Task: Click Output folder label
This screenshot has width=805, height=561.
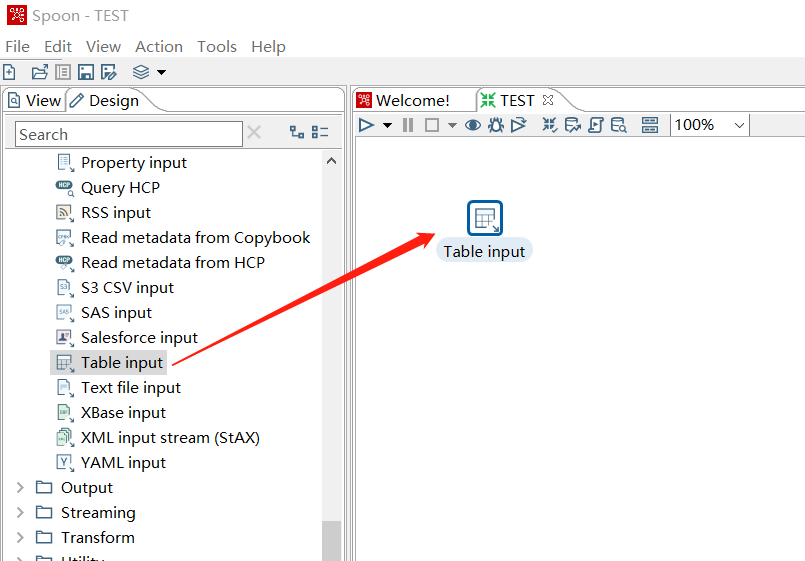Action: tap(87, 488)
